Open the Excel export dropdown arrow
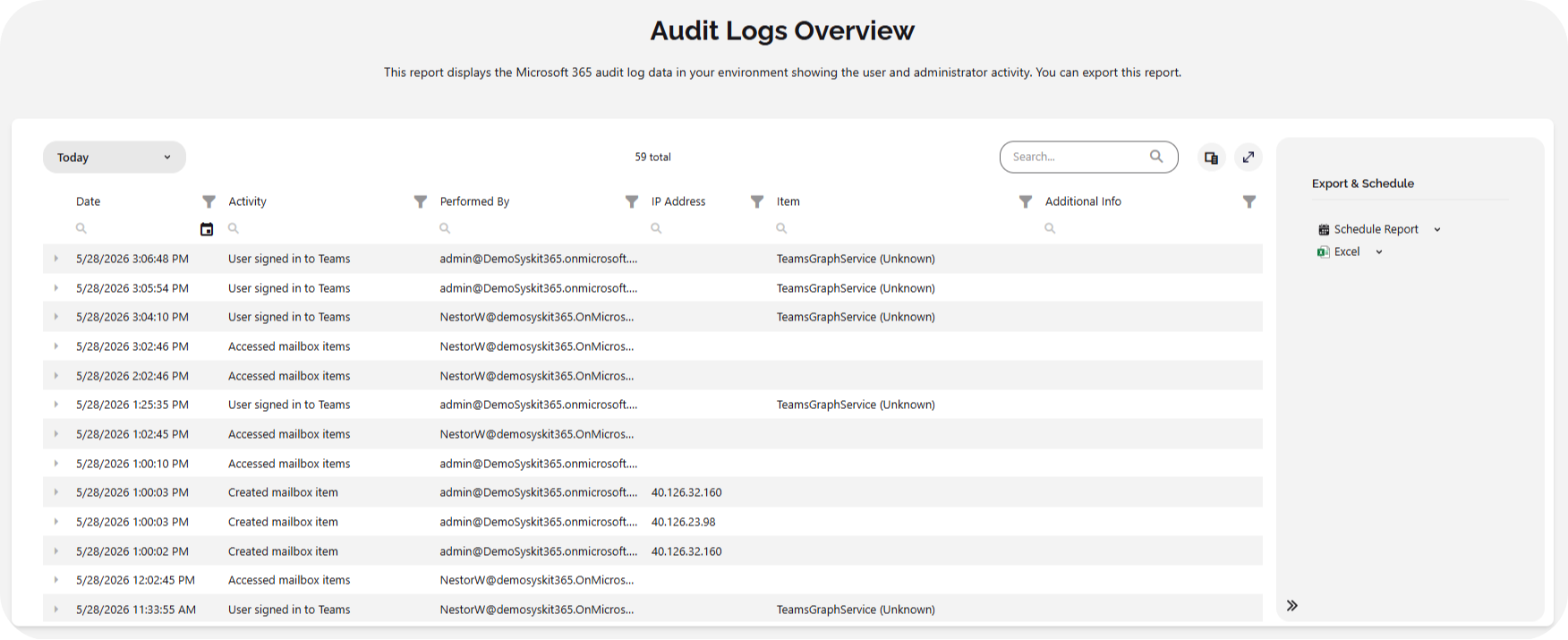Screen dimensions: 1568x640 (1379, 252)
